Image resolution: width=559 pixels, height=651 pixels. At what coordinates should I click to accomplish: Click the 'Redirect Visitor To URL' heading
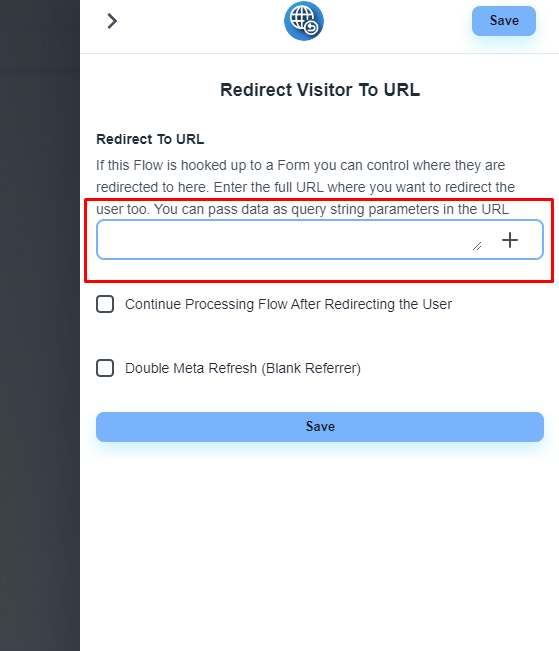pyautogui.click(x=320, y=90)
